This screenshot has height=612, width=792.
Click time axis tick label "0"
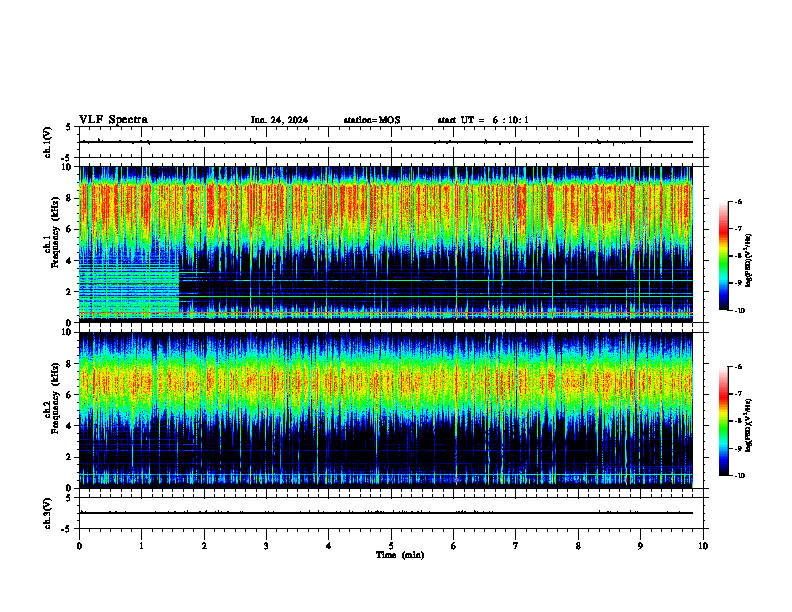(79, 545)
